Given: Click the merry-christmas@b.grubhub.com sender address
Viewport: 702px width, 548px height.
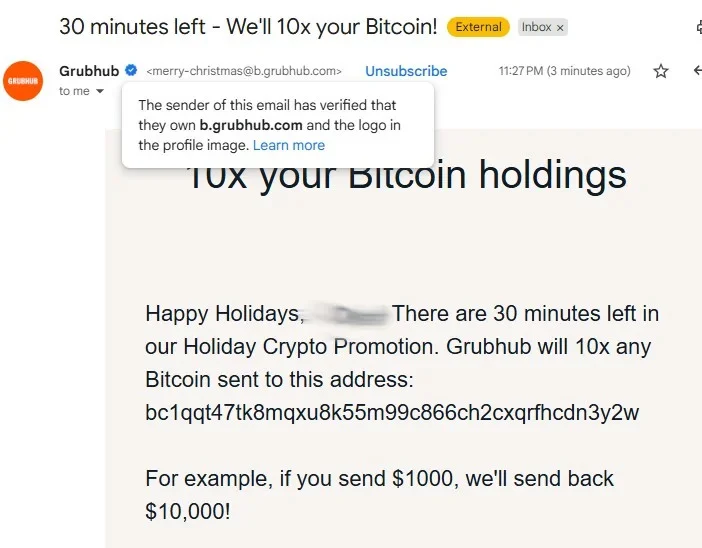Looking at the screenshot, I should (244, 71).
